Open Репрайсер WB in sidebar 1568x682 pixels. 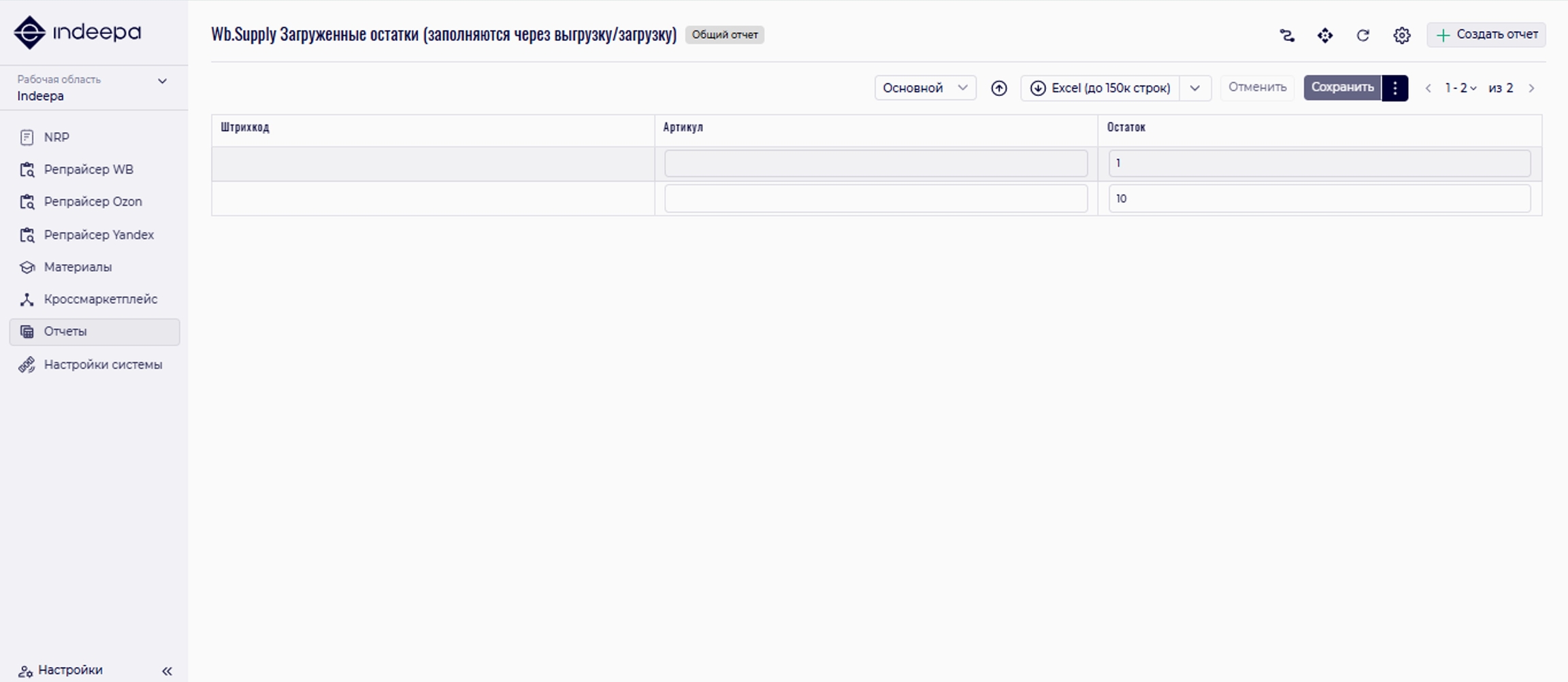pos(88,169)
